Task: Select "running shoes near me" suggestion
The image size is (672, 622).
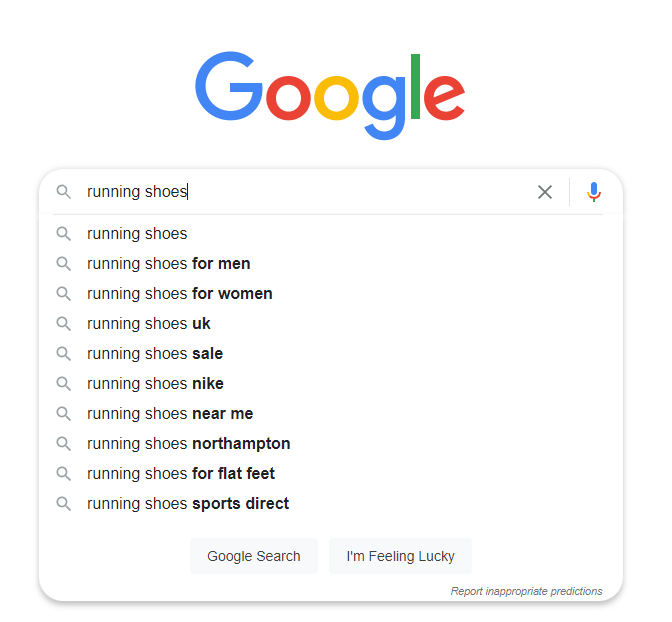Action: pyautogui.click(x=170, y=414)
